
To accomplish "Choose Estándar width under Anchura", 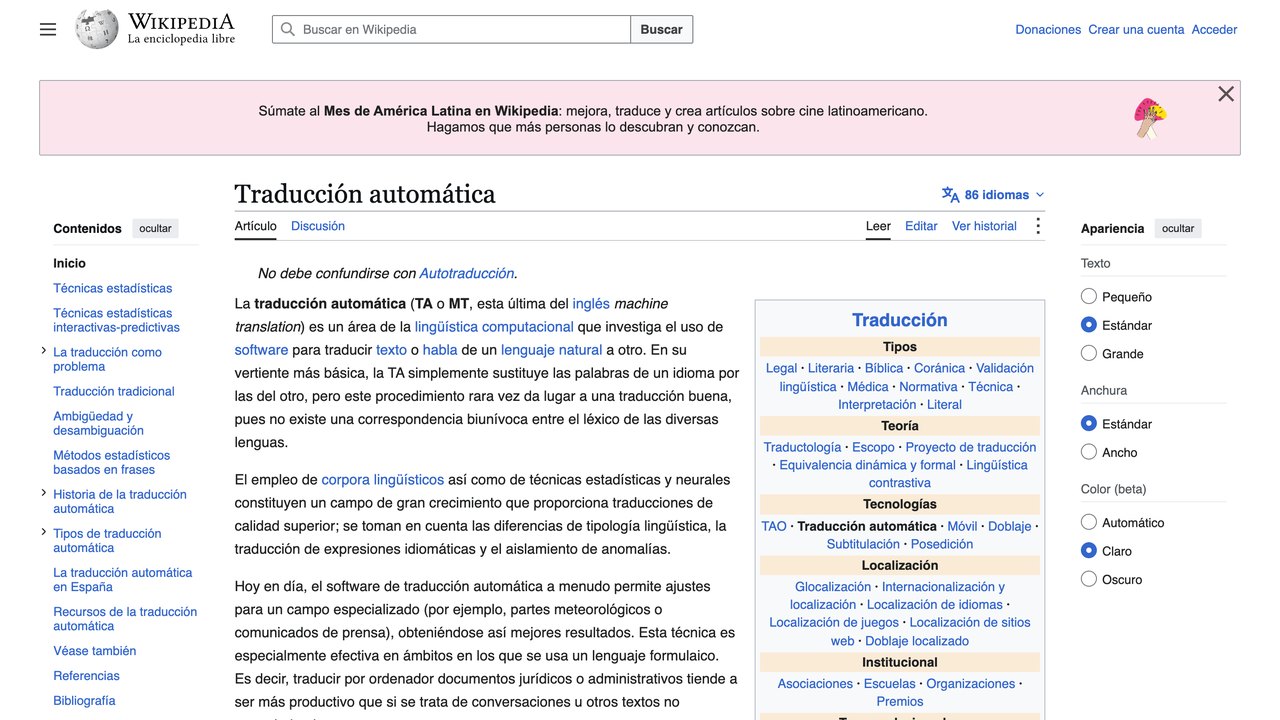I will coord(1089,424).
